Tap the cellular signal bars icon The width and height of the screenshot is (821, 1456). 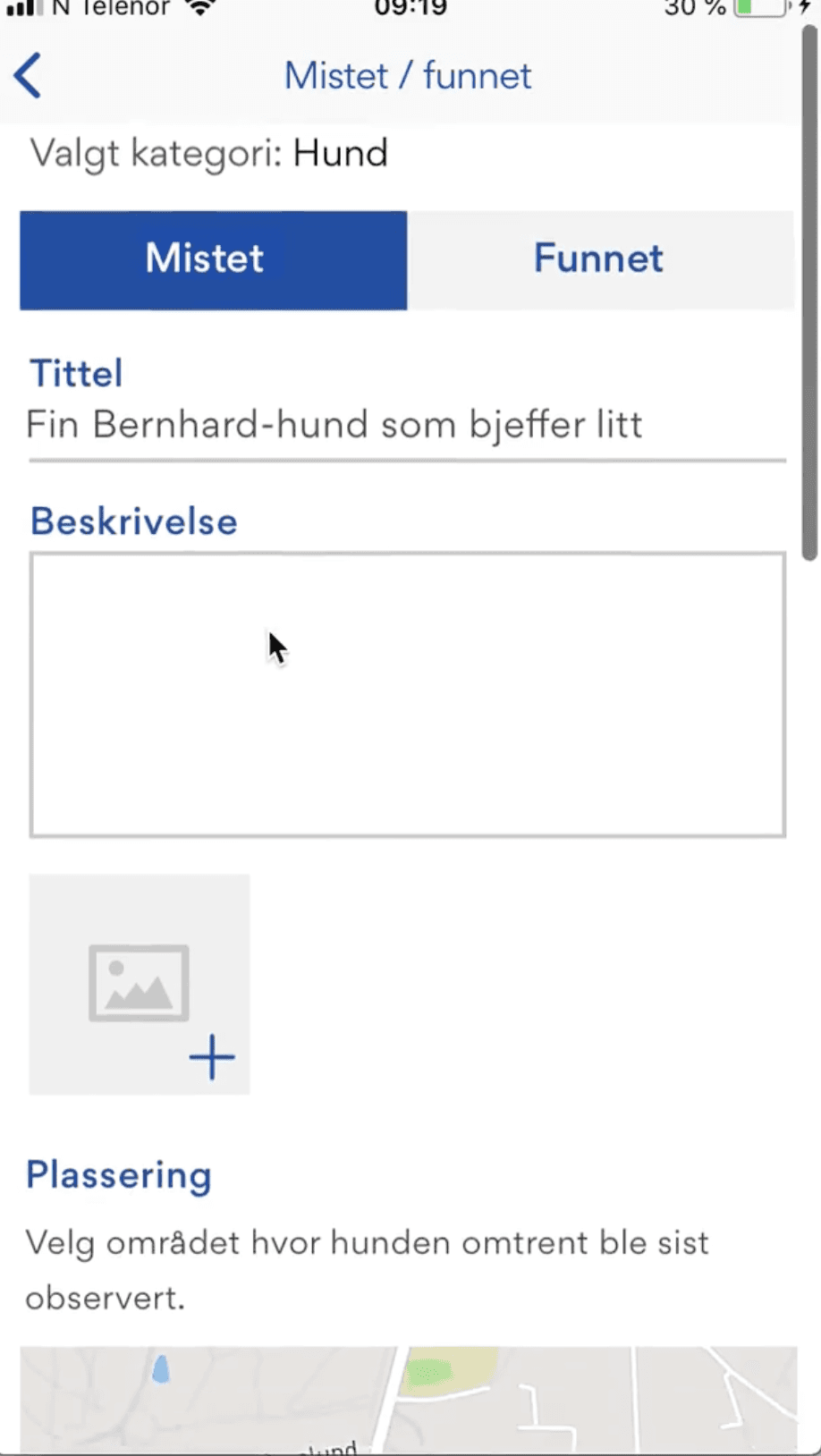tap(23, 9)
